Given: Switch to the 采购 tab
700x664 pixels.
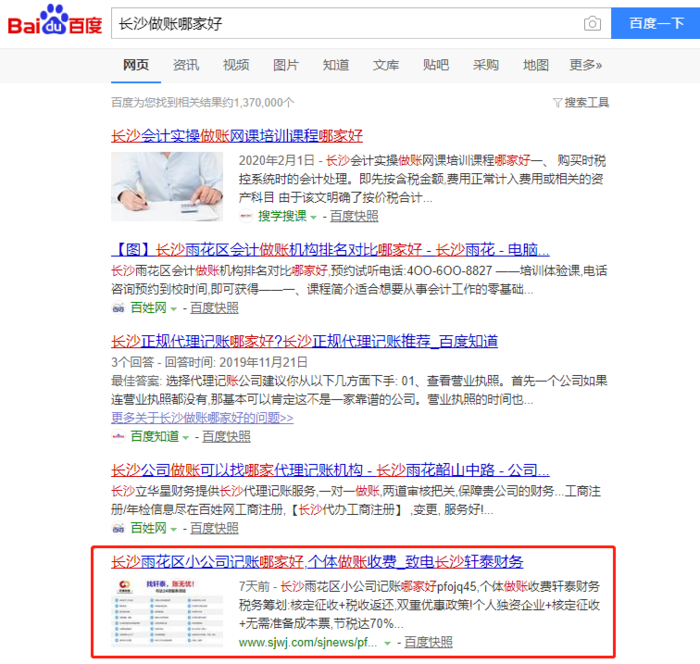Looking at the screenshot, I should [486, 65].
